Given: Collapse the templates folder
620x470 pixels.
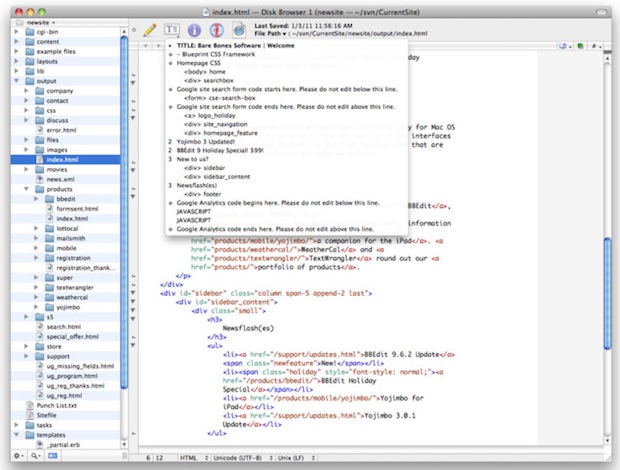Looking at the screenshot, I should point(17,435).
